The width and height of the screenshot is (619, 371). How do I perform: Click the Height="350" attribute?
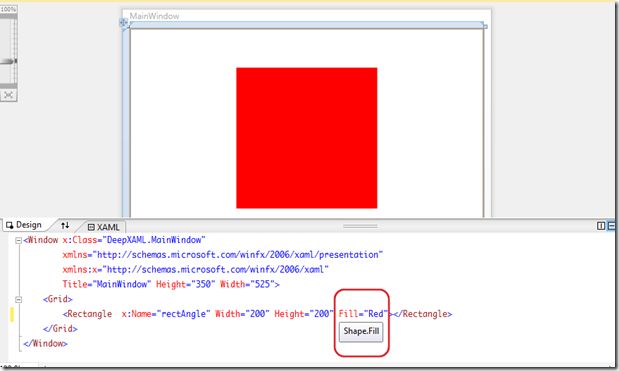coord(186,284)
